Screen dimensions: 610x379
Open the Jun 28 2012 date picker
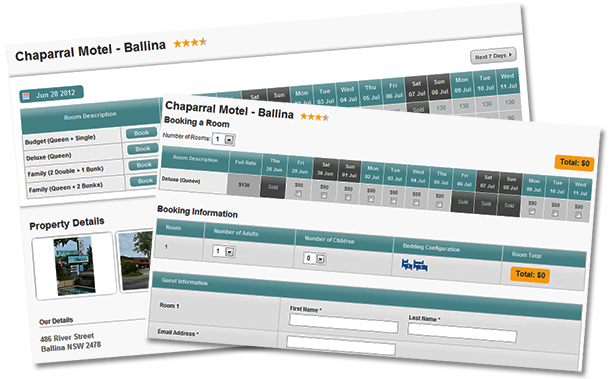[51, 94]
